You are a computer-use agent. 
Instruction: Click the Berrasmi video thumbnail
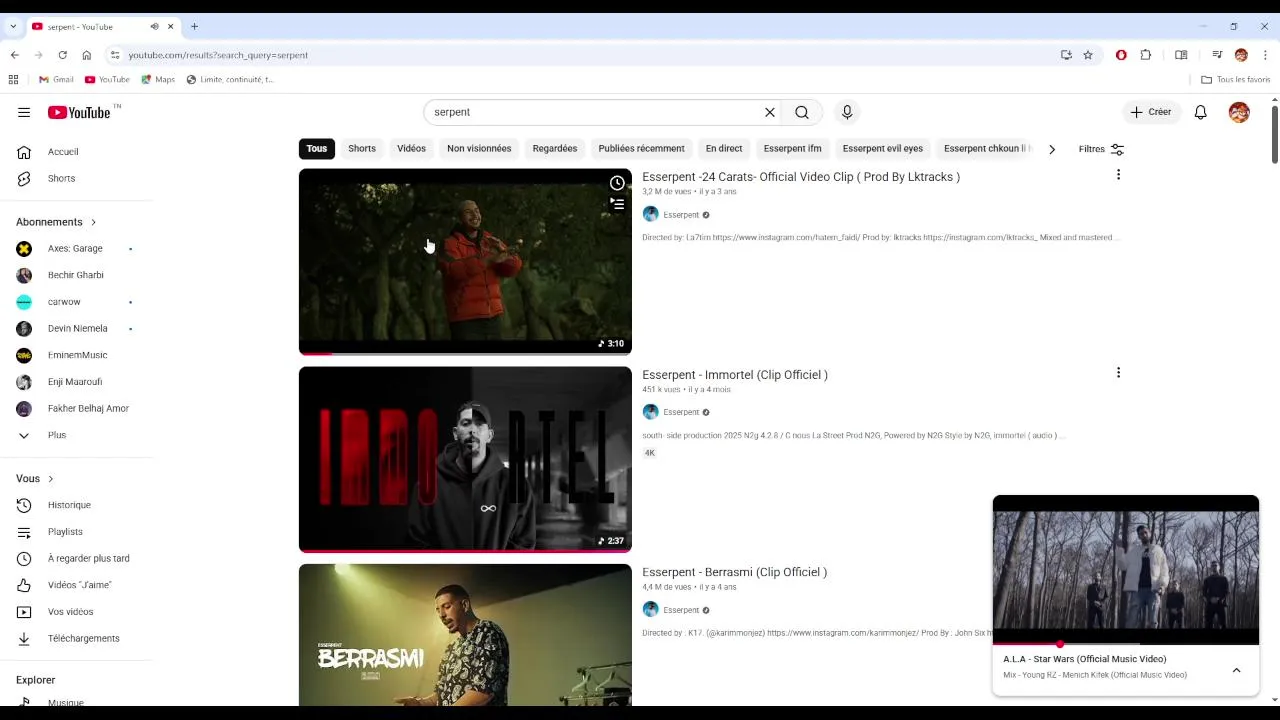coord(465,635)
